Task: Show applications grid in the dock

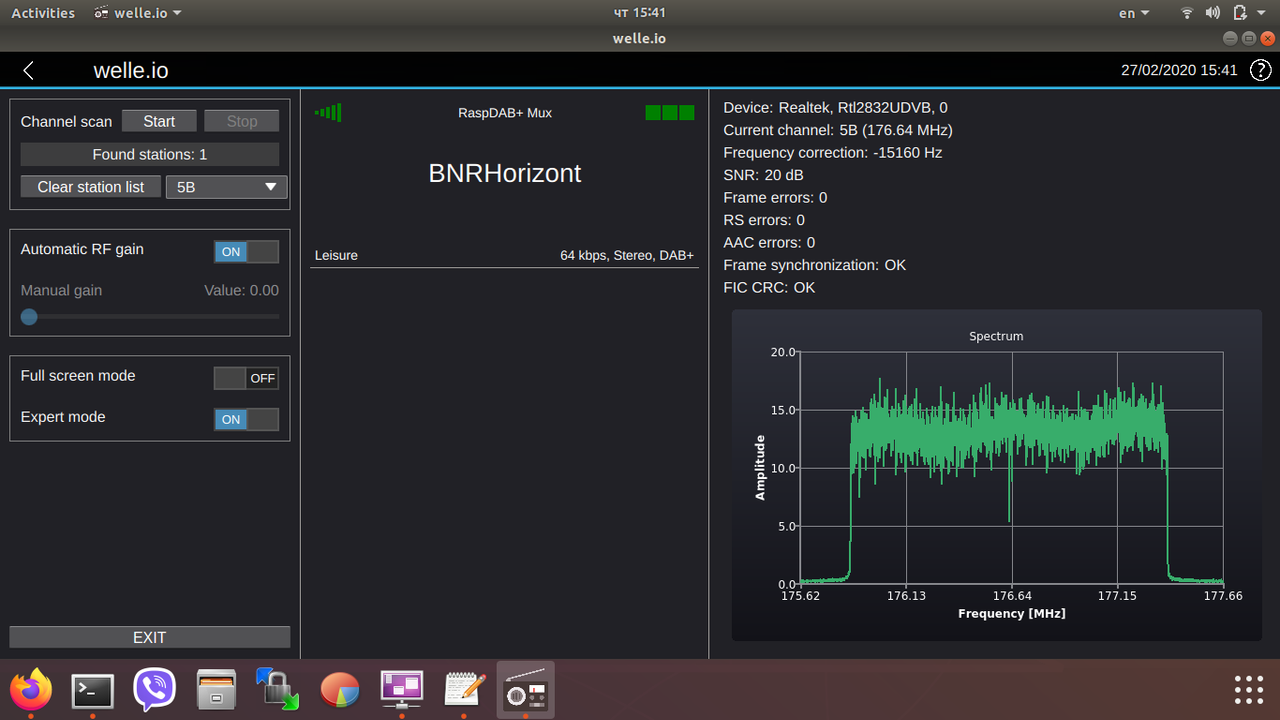Action: click(1249, 690)
